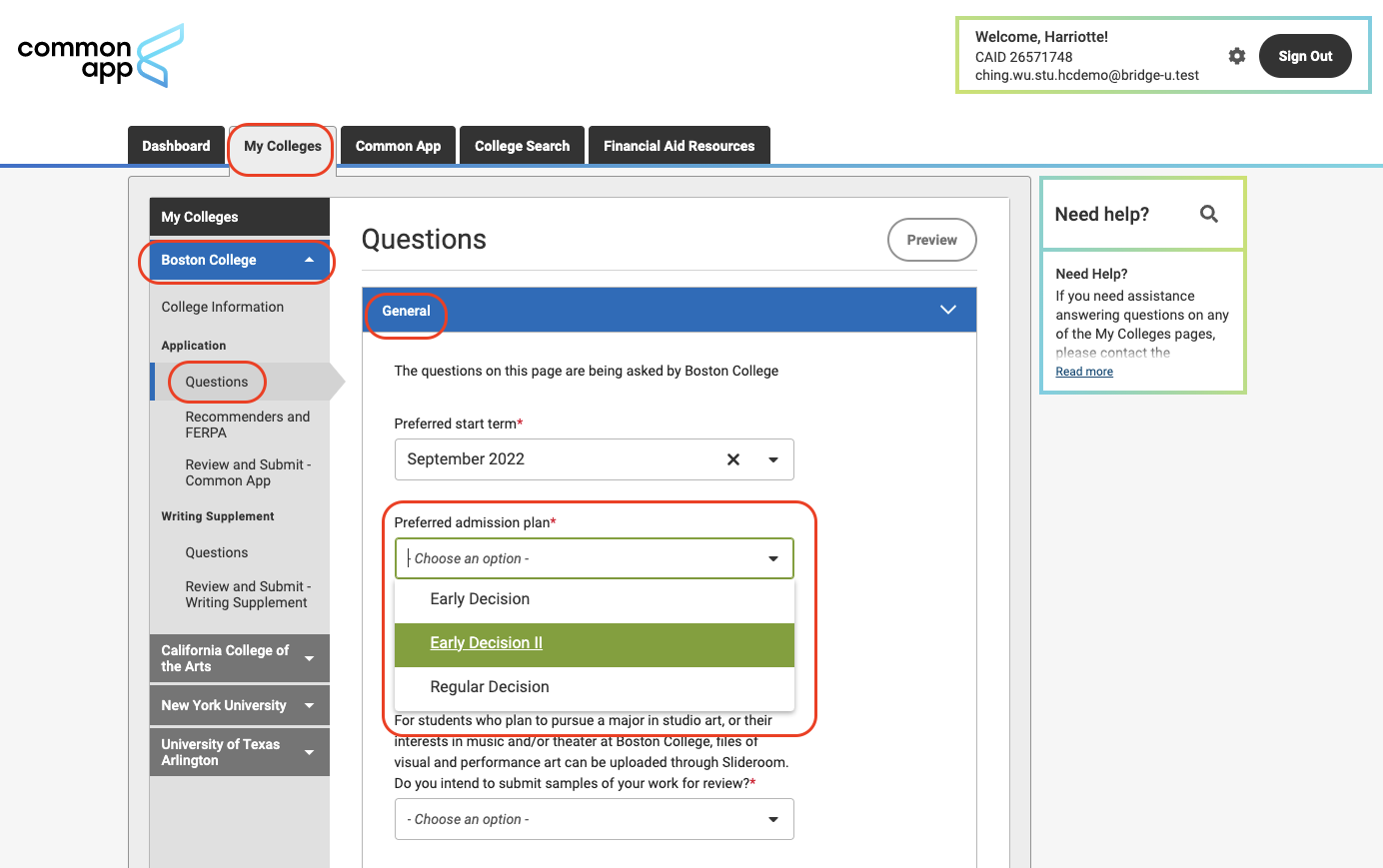The width and height of the screenshot is (1383, 868).
Task: Open the Common App tab
Action: (x=398, y=146)
